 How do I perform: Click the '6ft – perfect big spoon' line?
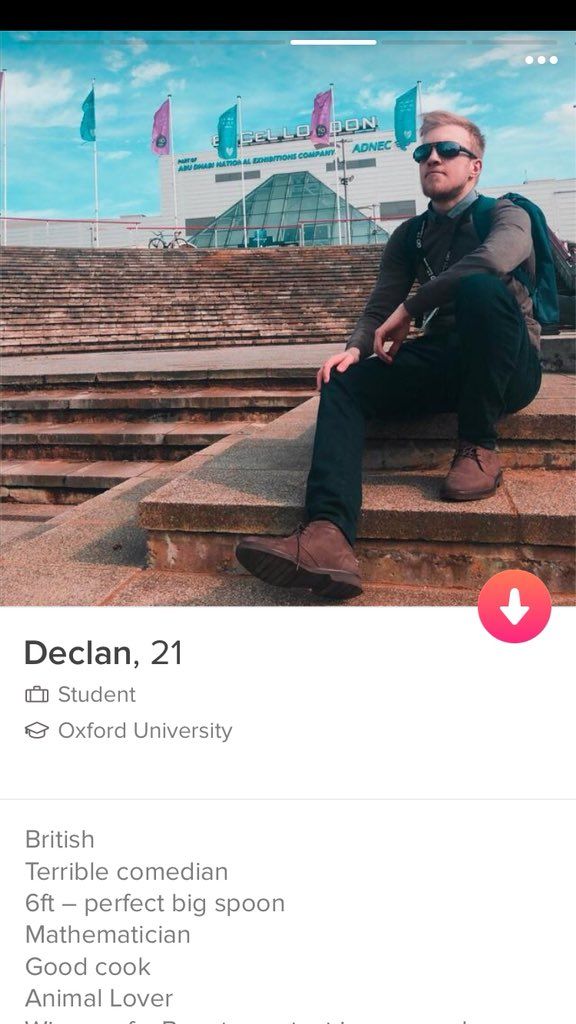coord(155,903)
